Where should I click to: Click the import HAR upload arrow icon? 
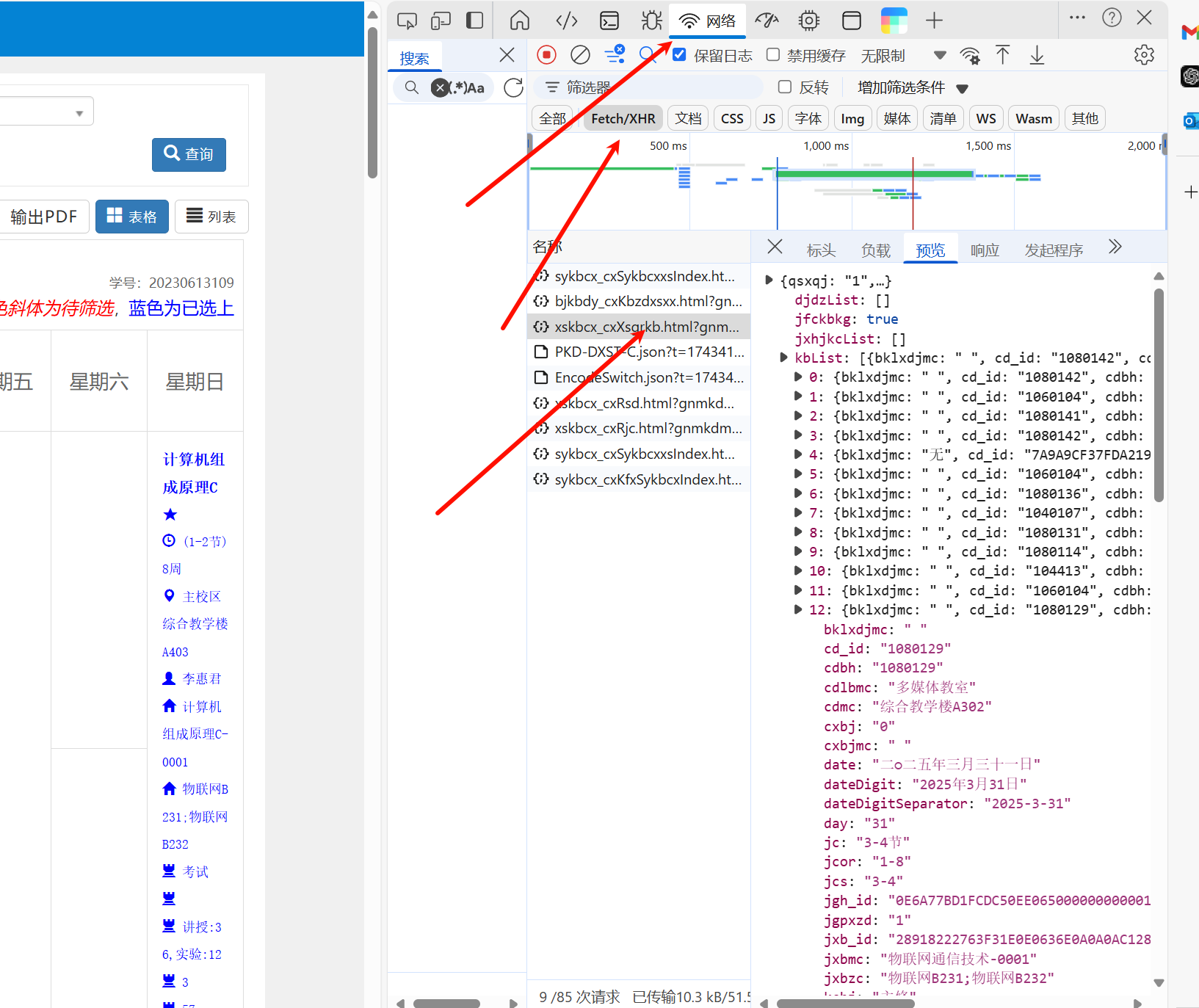tap(1002, 55)
